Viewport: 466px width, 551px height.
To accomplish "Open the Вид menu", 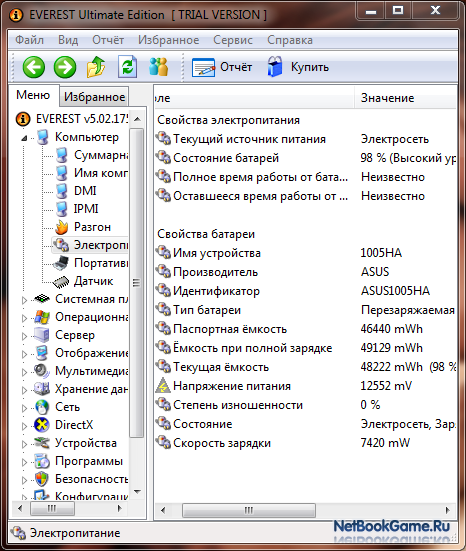I will pyautogui.click(x=68, y=40).
